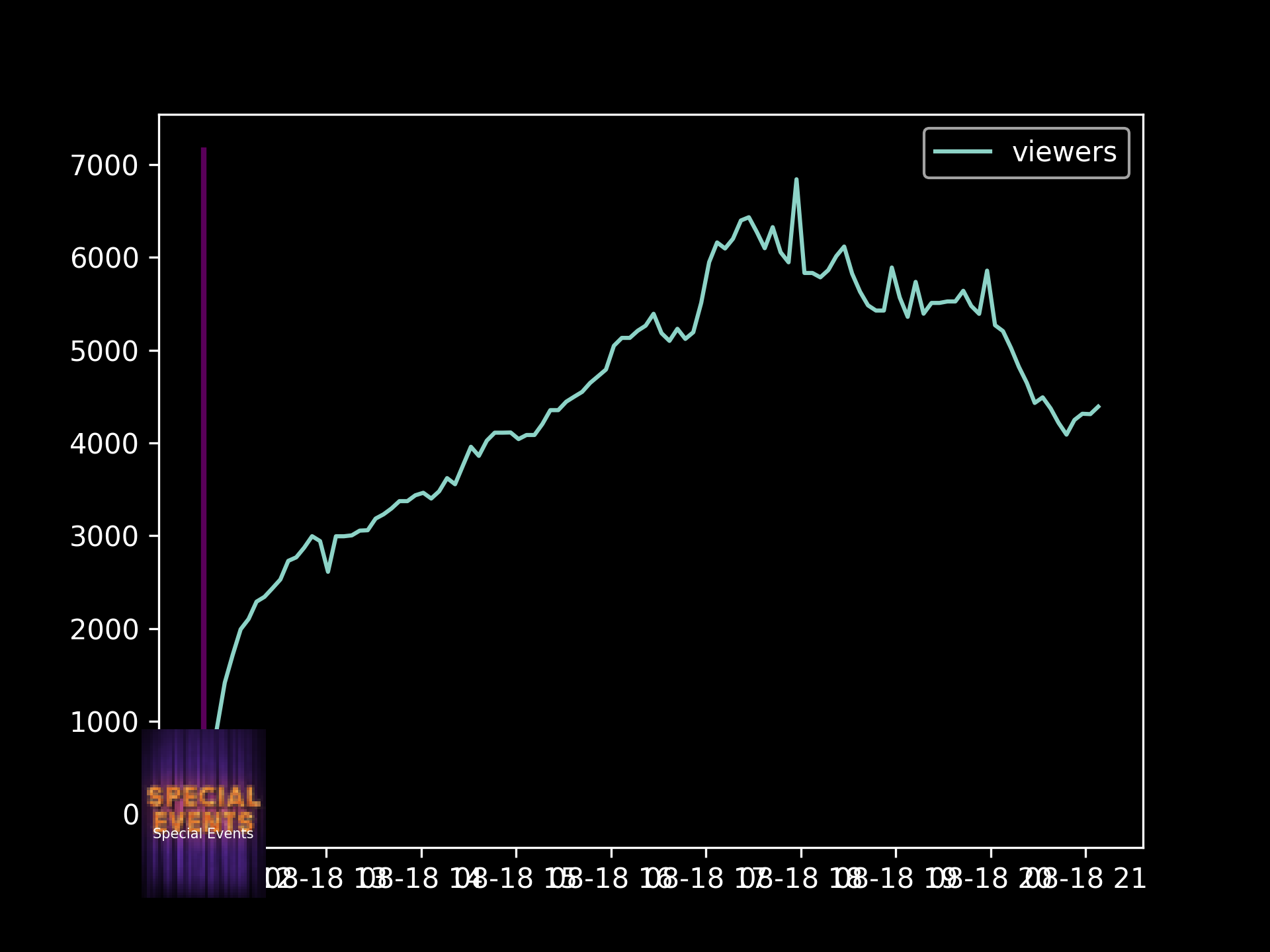The image size is (1270, 952).
Task: Click the lowest trough near the line's end
Action: tap(1066, 434)
